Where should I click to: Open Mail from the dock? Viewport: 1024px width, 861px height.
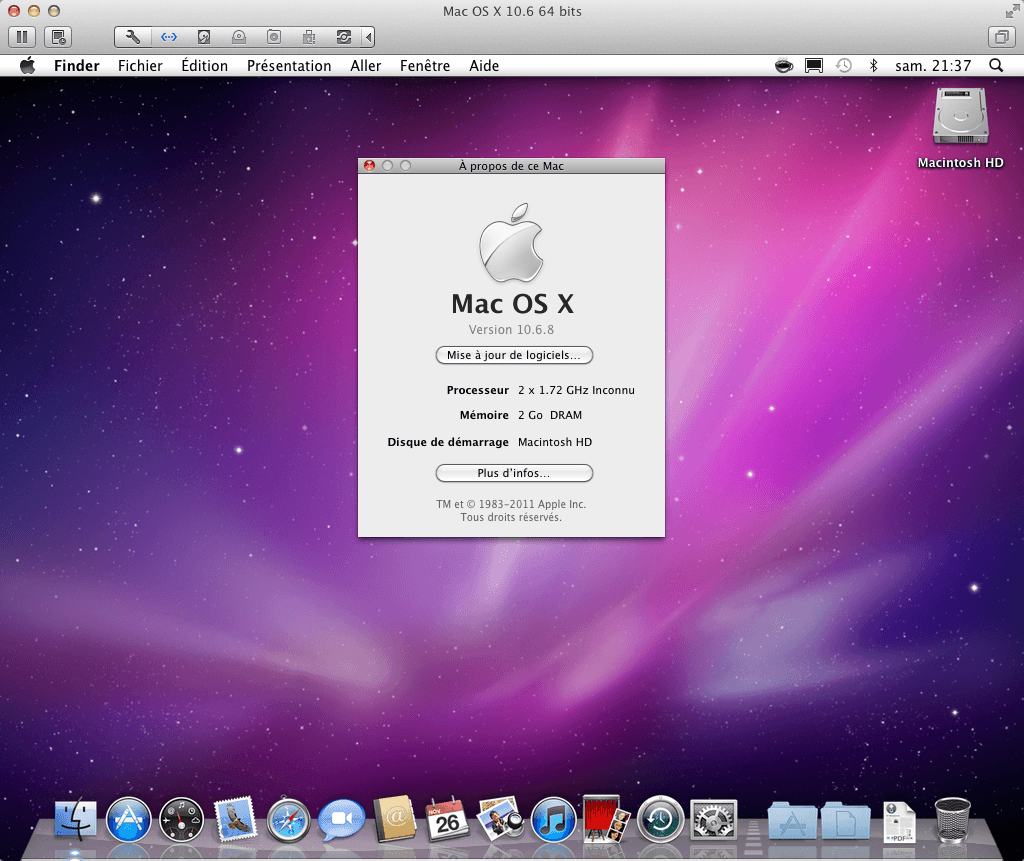(x=234, y=818)
